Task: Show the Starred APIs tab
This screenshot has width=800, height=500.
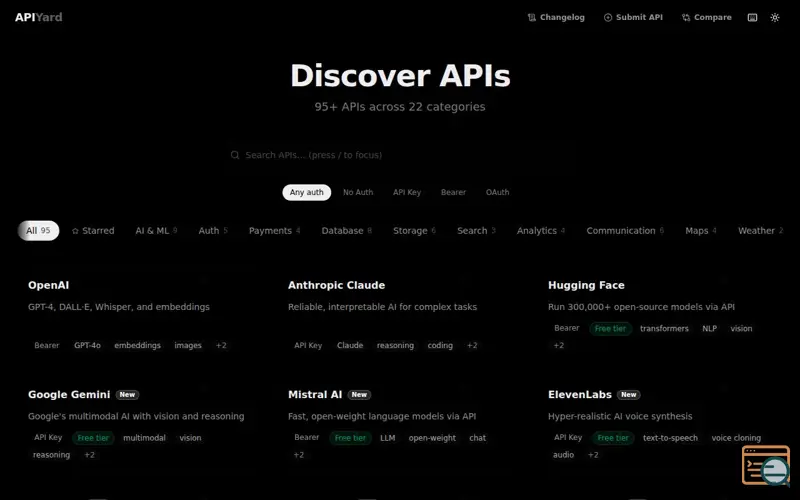Action: 93,231
